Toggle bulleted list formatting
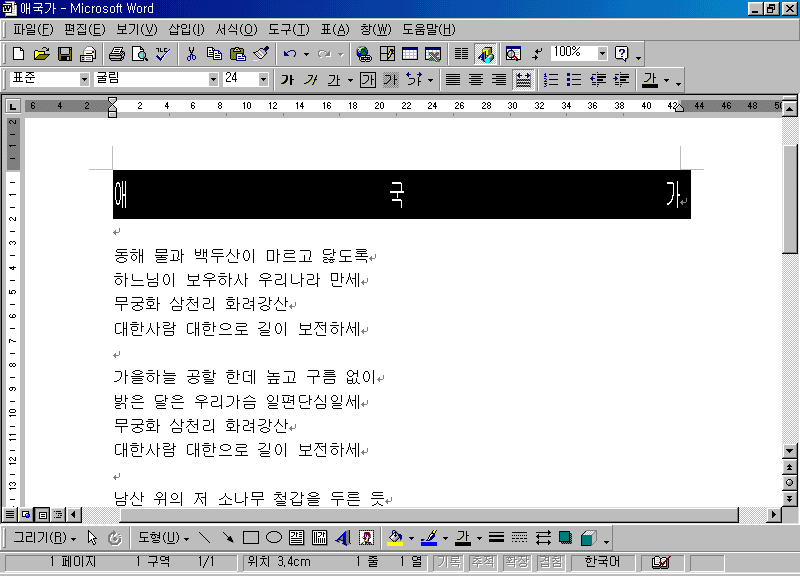The image size is (800, 576). [x=574, y=80]
